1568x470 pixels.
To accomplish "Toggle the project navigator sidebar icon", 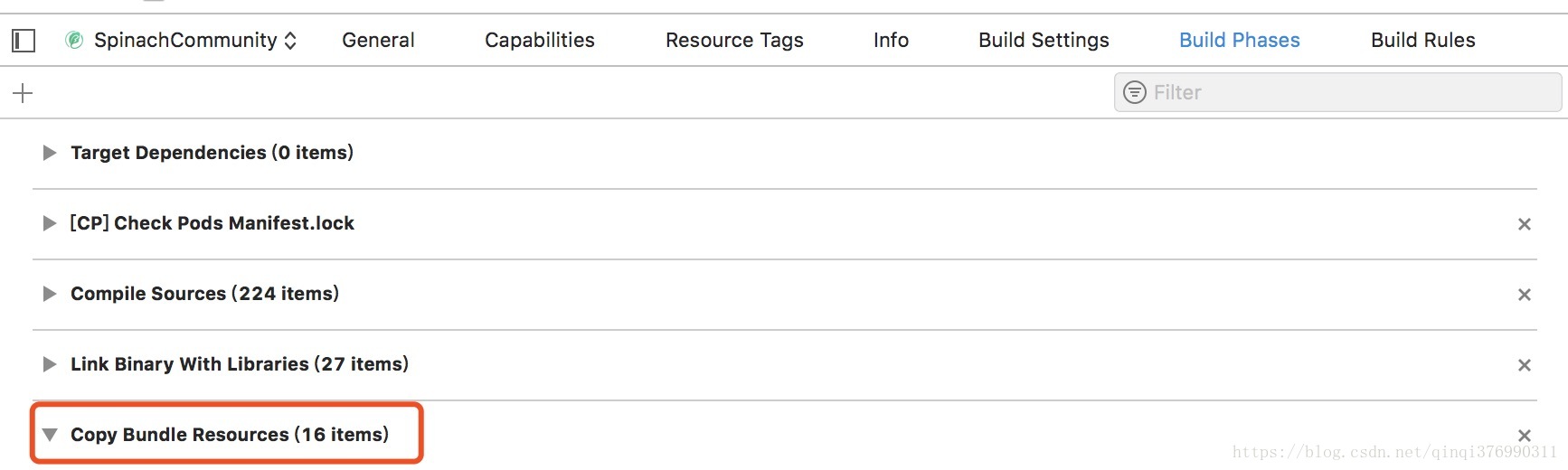I will [24, 41].
